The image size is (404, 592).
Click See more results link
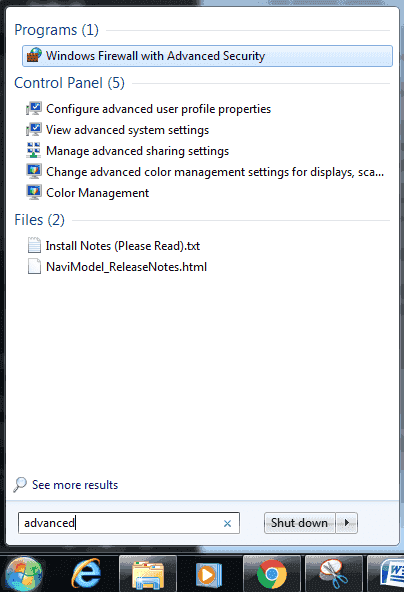[x=75, y=485]
